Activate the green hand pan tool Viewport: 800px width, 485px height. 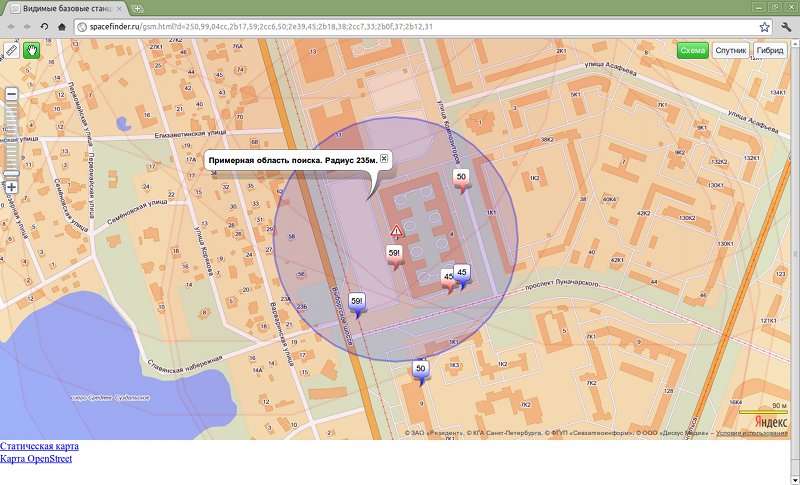[x=31, y=50]
